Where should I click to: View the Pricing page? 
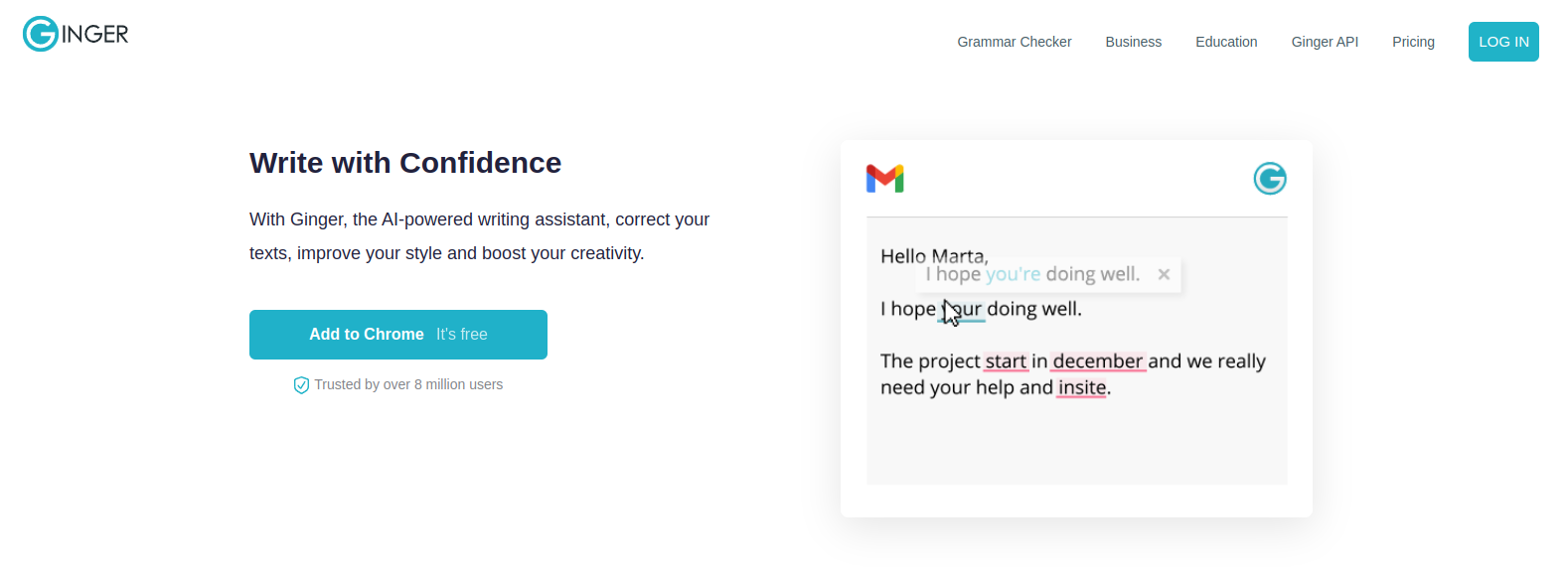[1413, 42]
